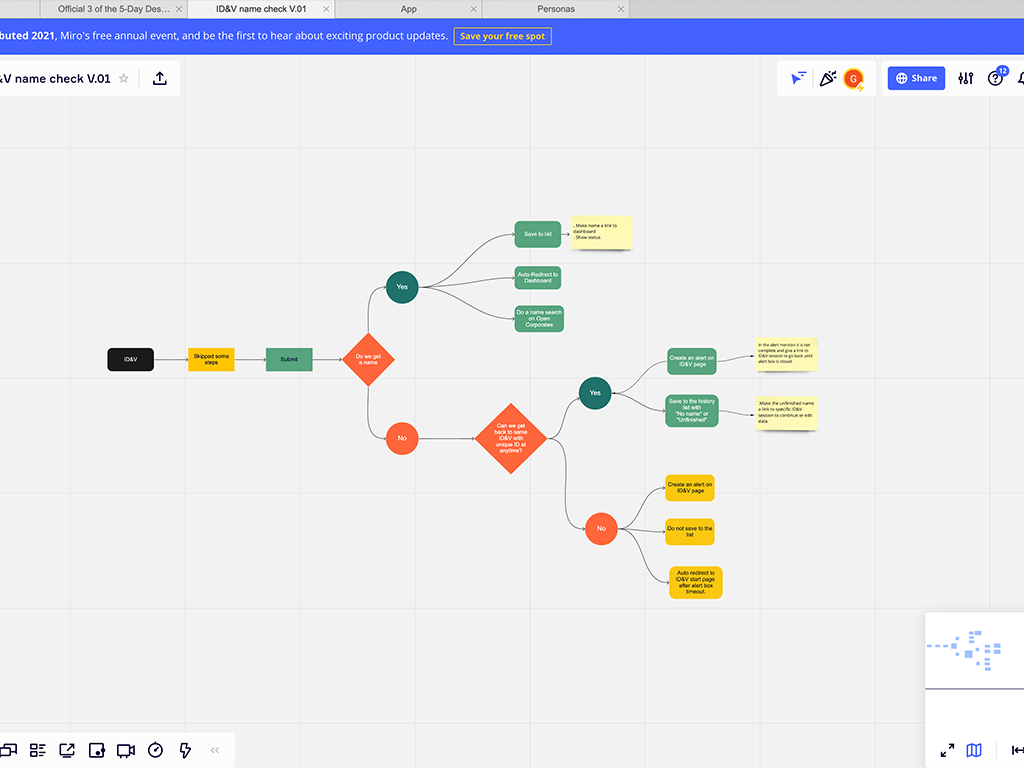This screenshot has width=1024, height=768.
Task: Open screen sharing icon in bottom toolbar
Action: 67,750
